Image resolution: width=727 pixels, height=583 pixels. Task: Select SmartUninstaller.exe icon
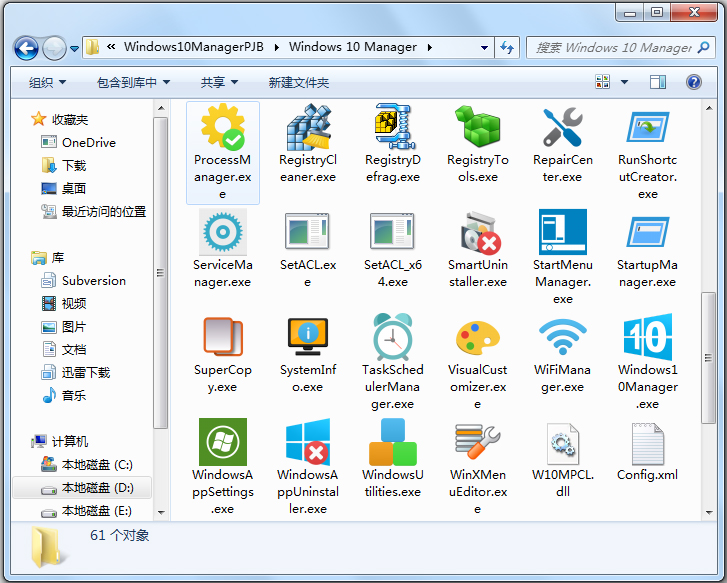pos(479,233)
